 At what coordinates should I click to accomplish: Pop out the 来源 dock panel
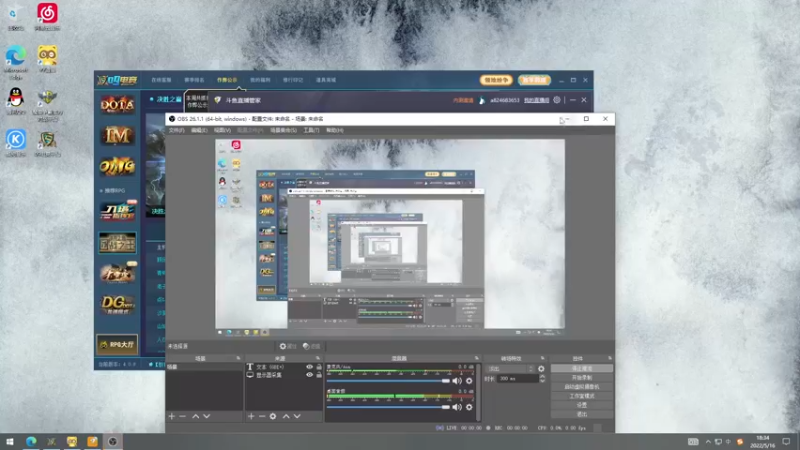(x=318, y=358)
